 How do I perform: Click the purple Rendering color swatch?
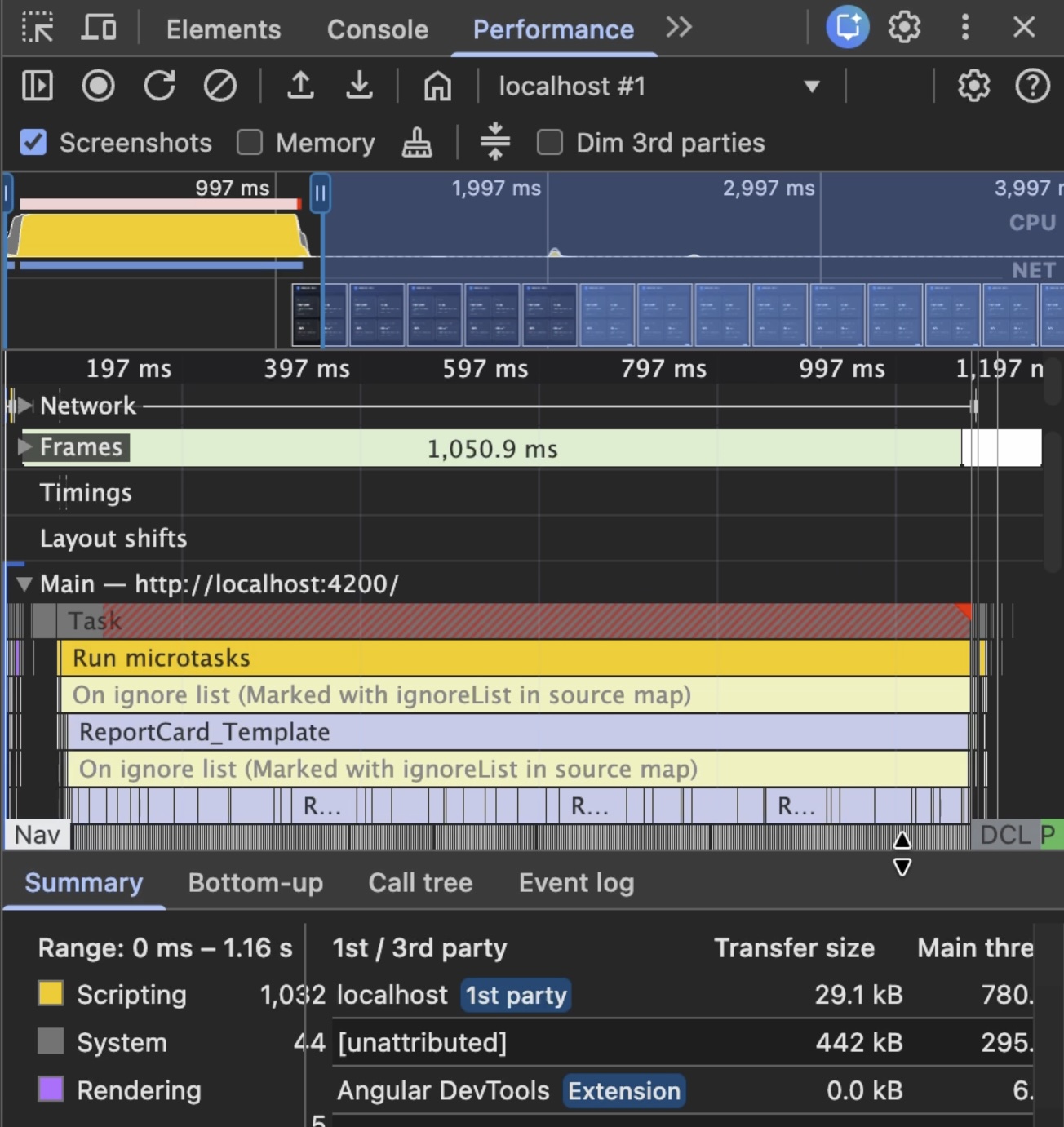tap(51, 1089)
